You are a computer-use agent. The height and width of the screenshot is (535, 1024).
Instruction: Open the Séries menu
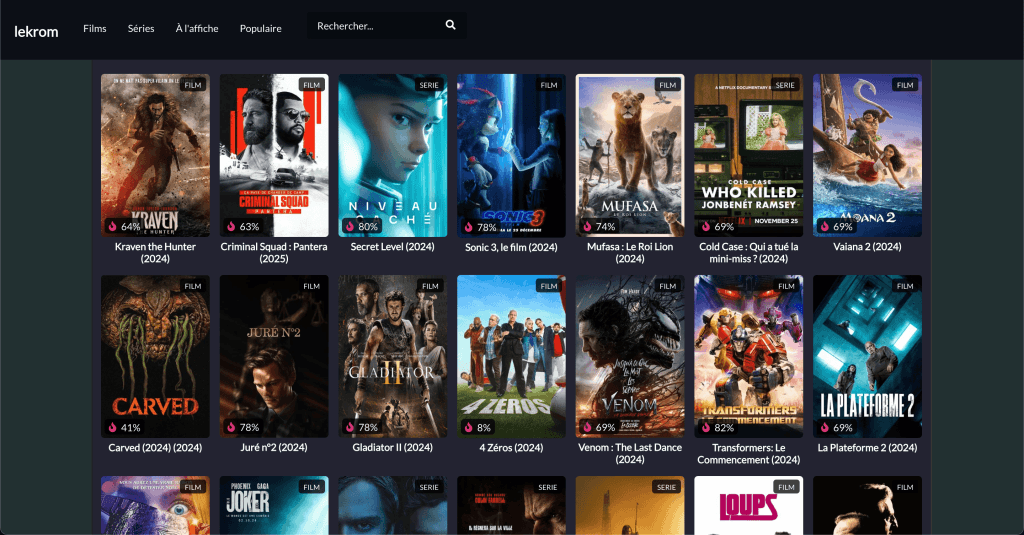[x=141, y=28]
